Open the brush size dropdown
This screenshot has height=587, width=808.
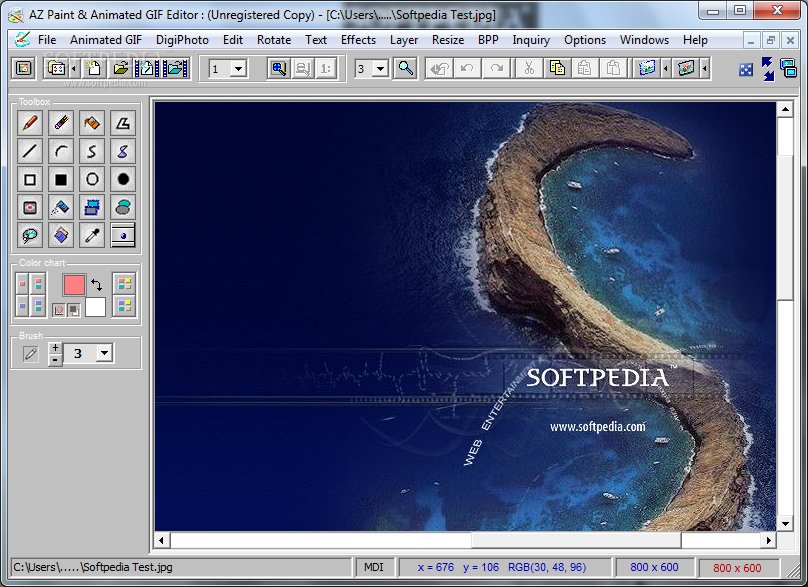[104, 353]
